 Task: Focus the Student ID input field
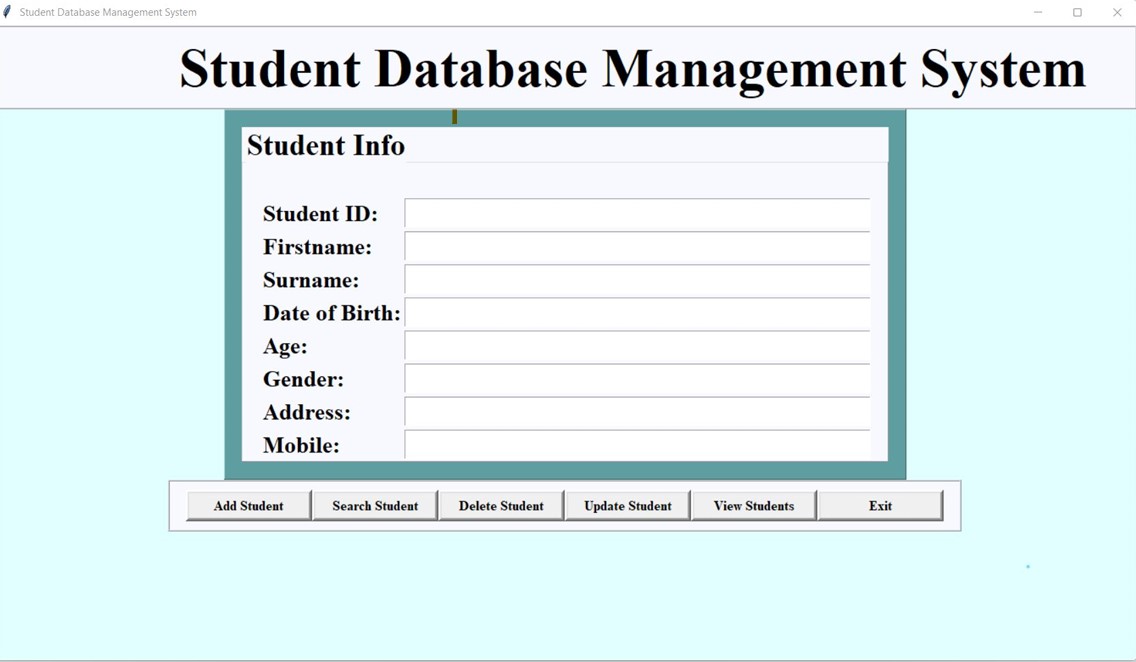tap(637, 214)
